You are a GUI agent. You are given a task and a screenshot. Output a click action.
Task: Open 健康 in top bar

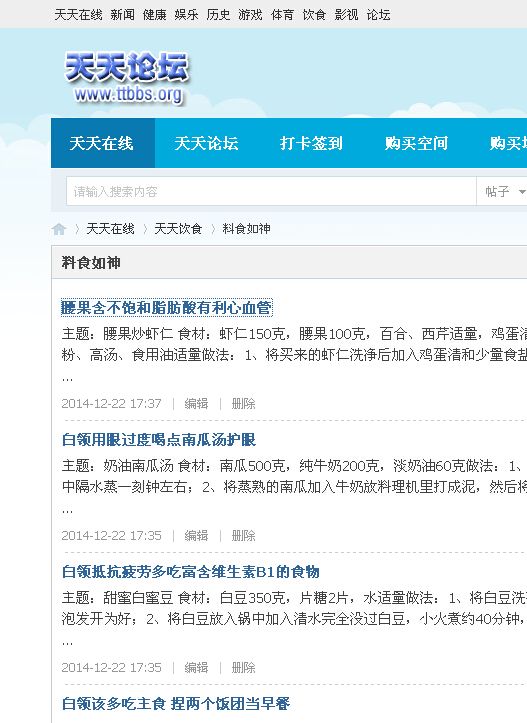coord(154,15)
